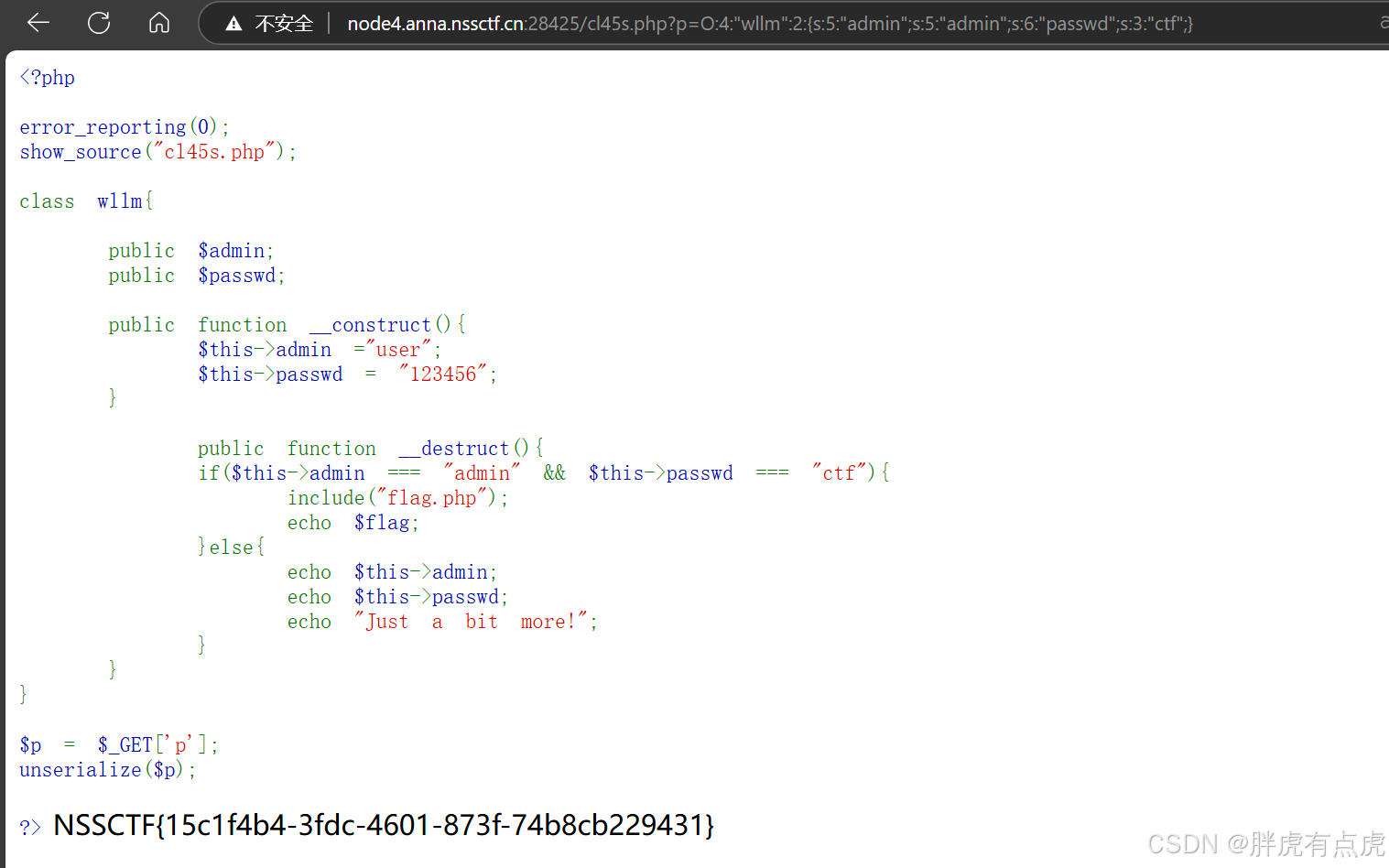Click the '__destruct(){' function line
Viewport: 1389px width, 868px height.
tap(371, 449)
